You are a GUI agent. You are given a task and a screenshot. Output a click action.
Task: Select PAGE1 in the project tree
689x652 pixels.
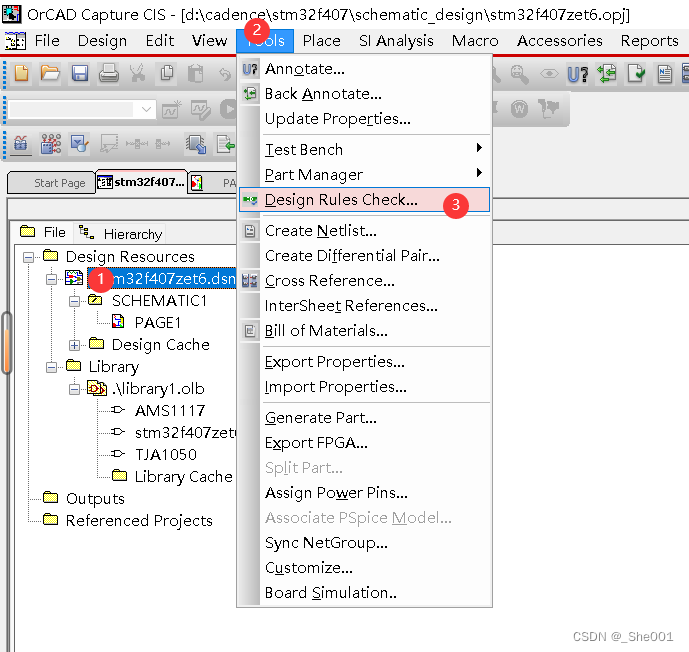click(158, 323)
